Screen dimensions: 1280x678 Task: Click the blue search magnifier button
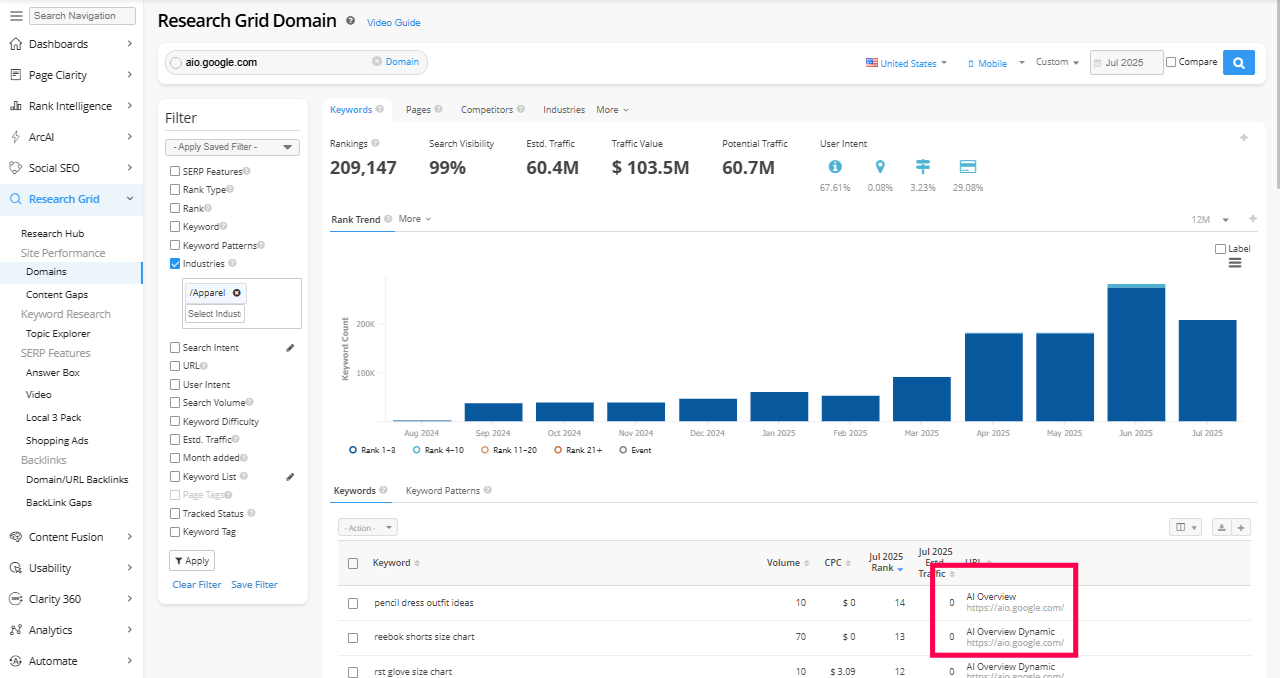tap(1238, 63)
